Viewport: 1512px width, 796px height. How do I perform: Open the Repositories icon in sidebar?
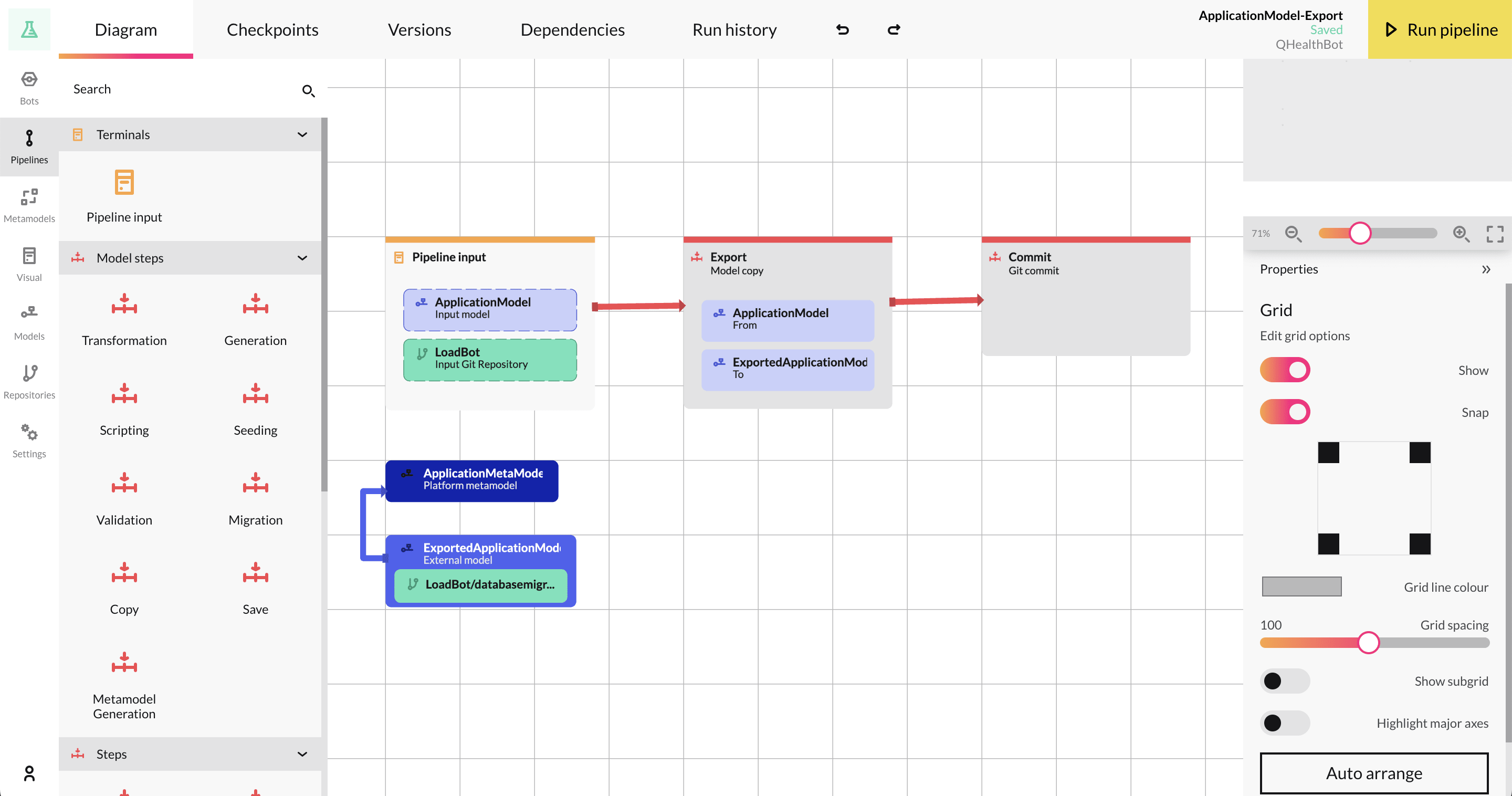(x=29, y=374)
